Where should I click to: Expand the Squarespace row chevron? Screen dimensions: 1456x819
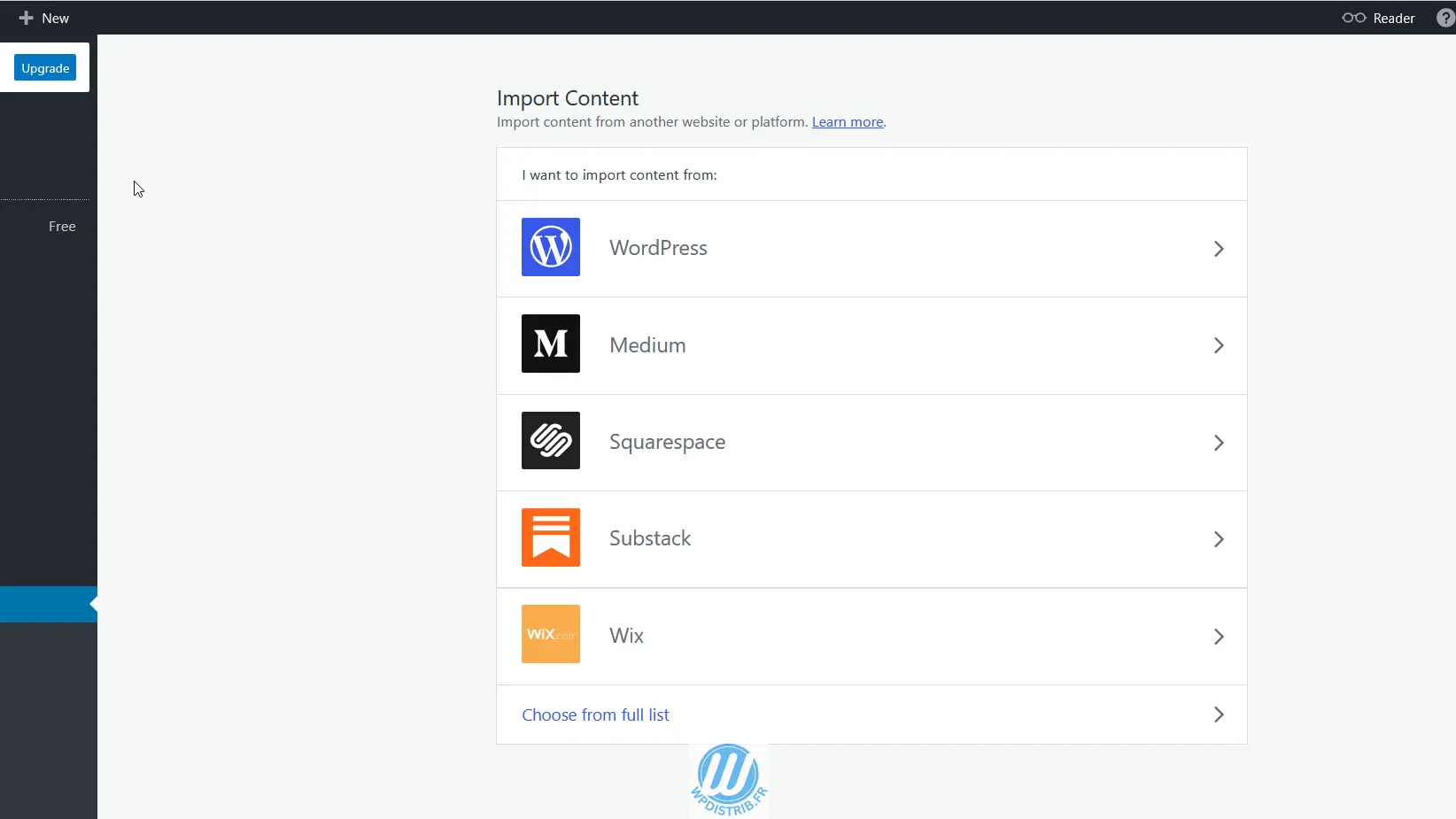coord(1219,443)
